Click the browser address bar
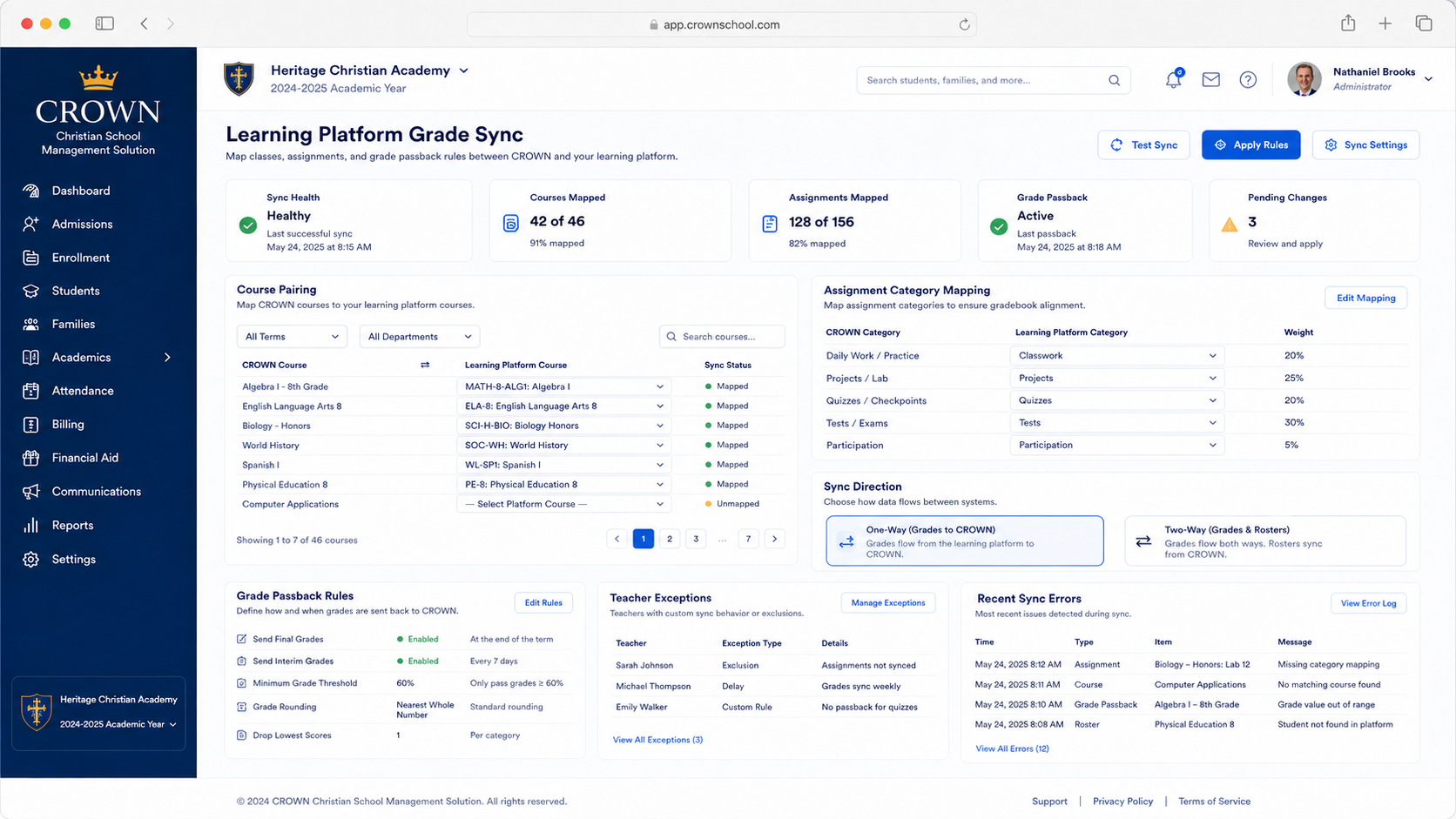The height and width of the screenshot is (819, 1456). pyautogui.click(x=721, y=24)
